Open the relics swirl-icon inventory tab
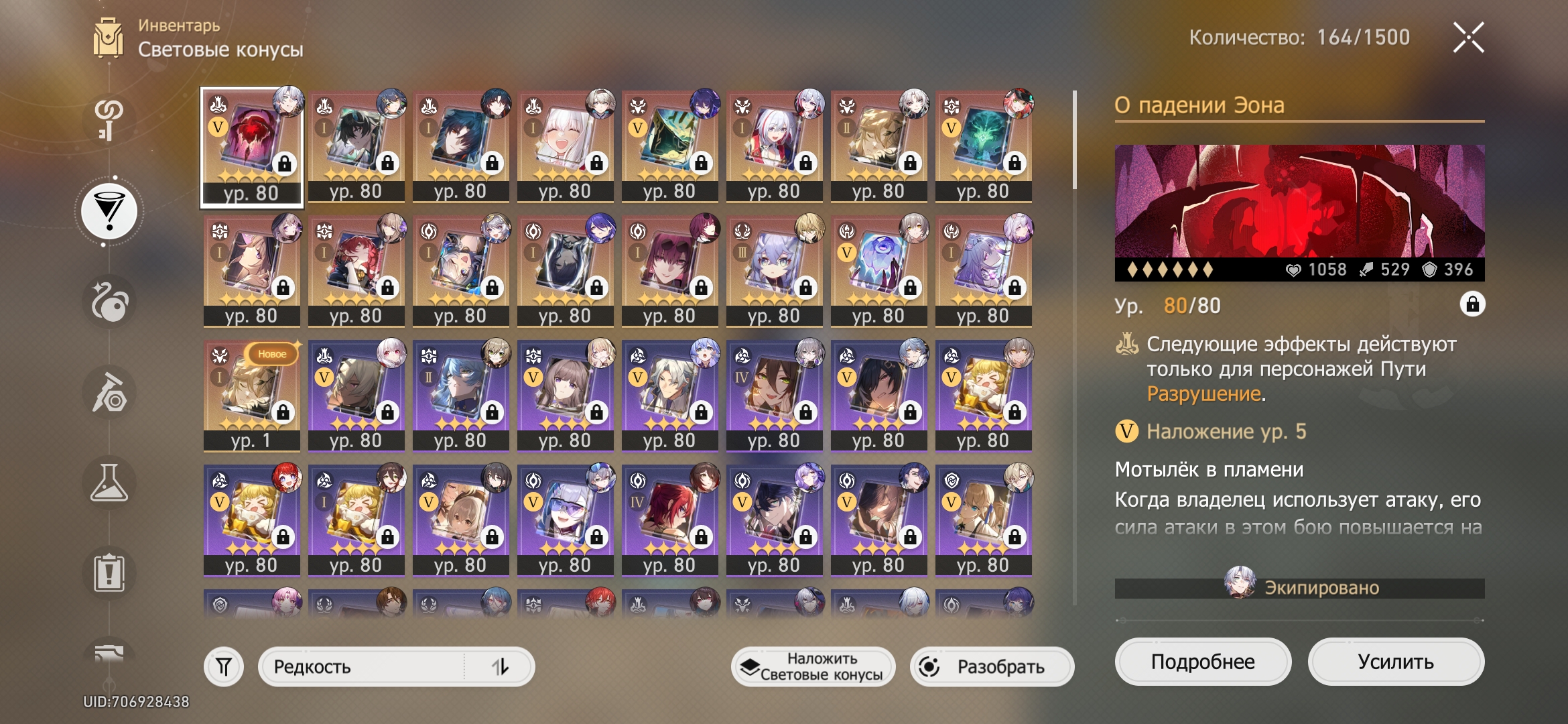 tap(109, 302)
